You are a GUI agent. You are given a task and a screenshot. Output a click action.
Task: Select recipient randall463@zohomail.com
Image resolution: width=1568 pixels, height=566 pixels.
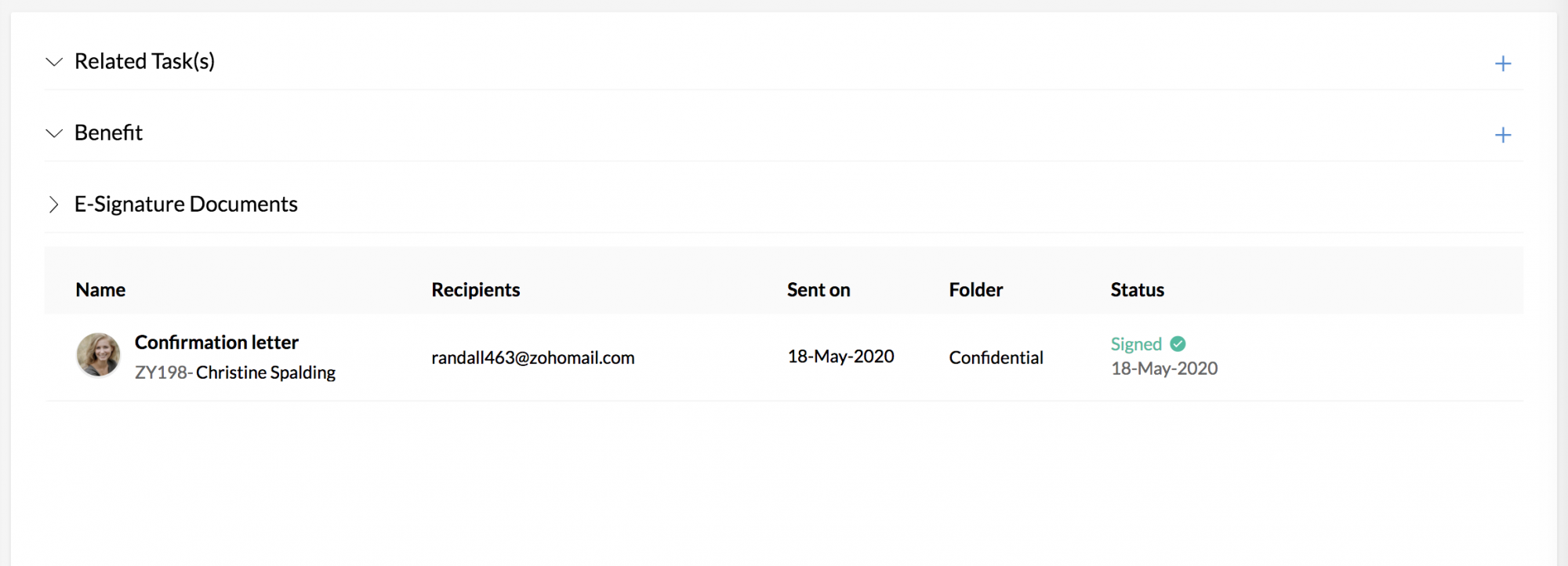[533, 357]
